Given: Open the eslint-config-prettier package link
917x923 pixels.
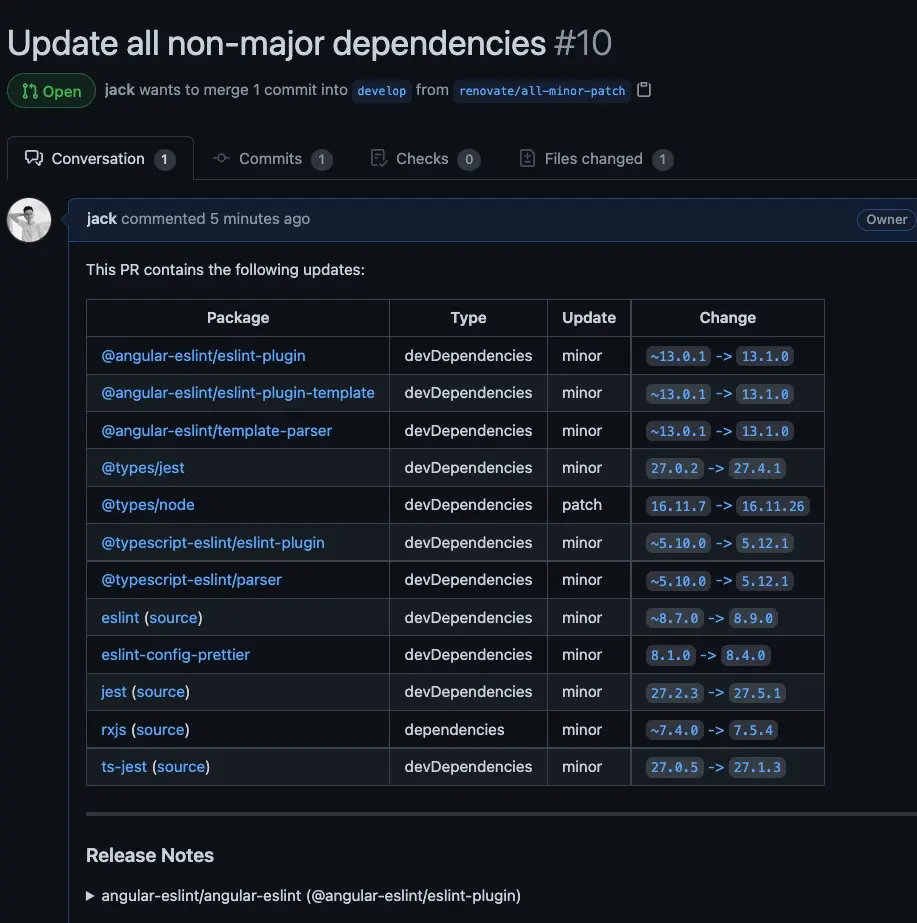Looking at the screenshot, I should (x=175, y=655).
